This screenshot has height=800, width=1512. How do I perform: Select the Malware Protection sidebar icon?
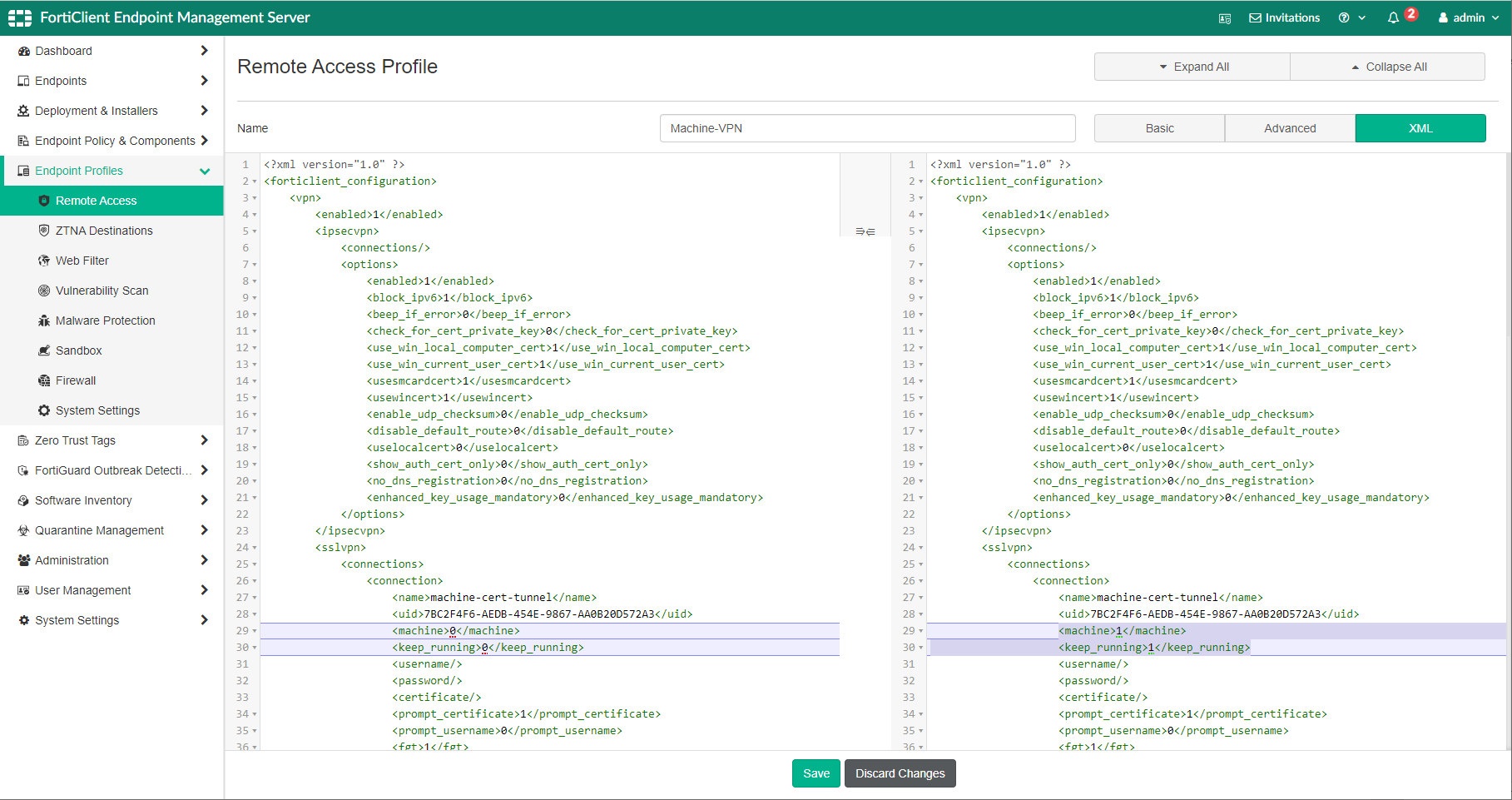(x=42, y=320)
